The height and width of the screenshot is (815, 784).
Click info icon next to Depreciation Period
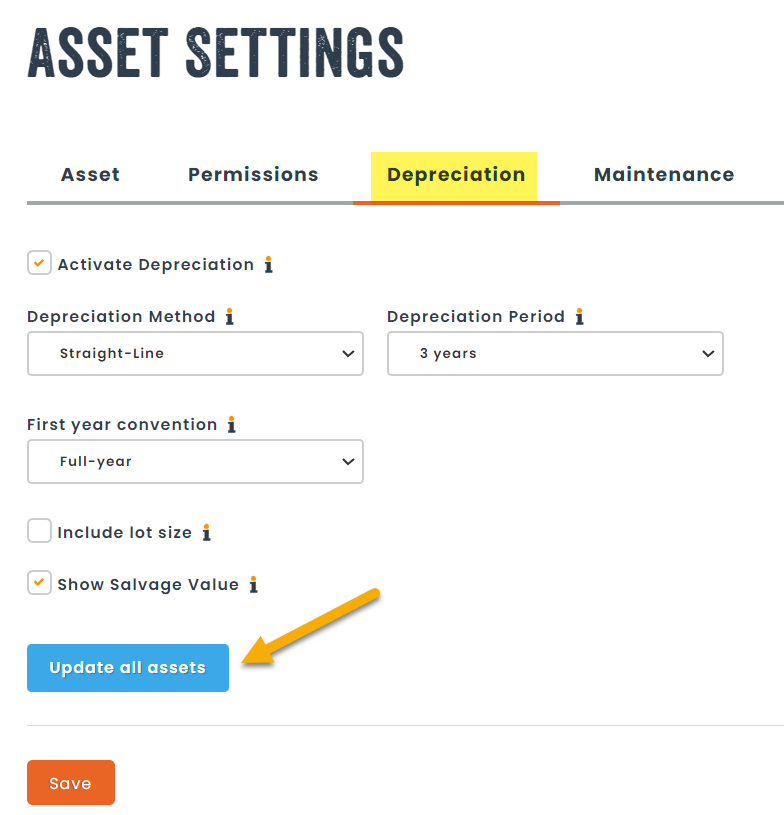[579, 317]
